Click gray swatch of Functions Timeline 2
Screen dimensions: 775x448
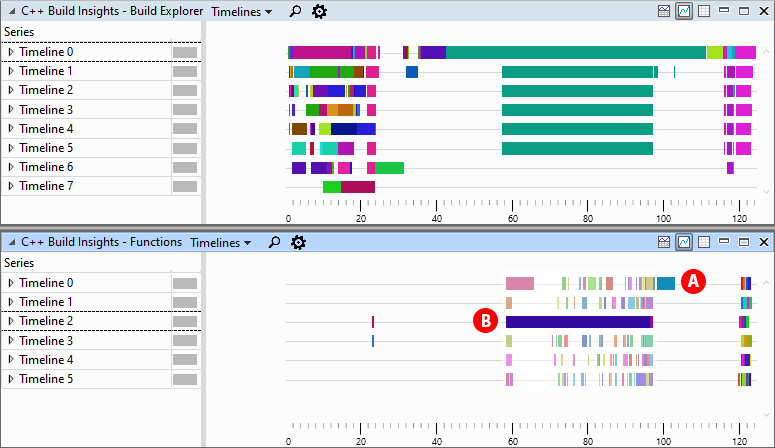point(185,321)
